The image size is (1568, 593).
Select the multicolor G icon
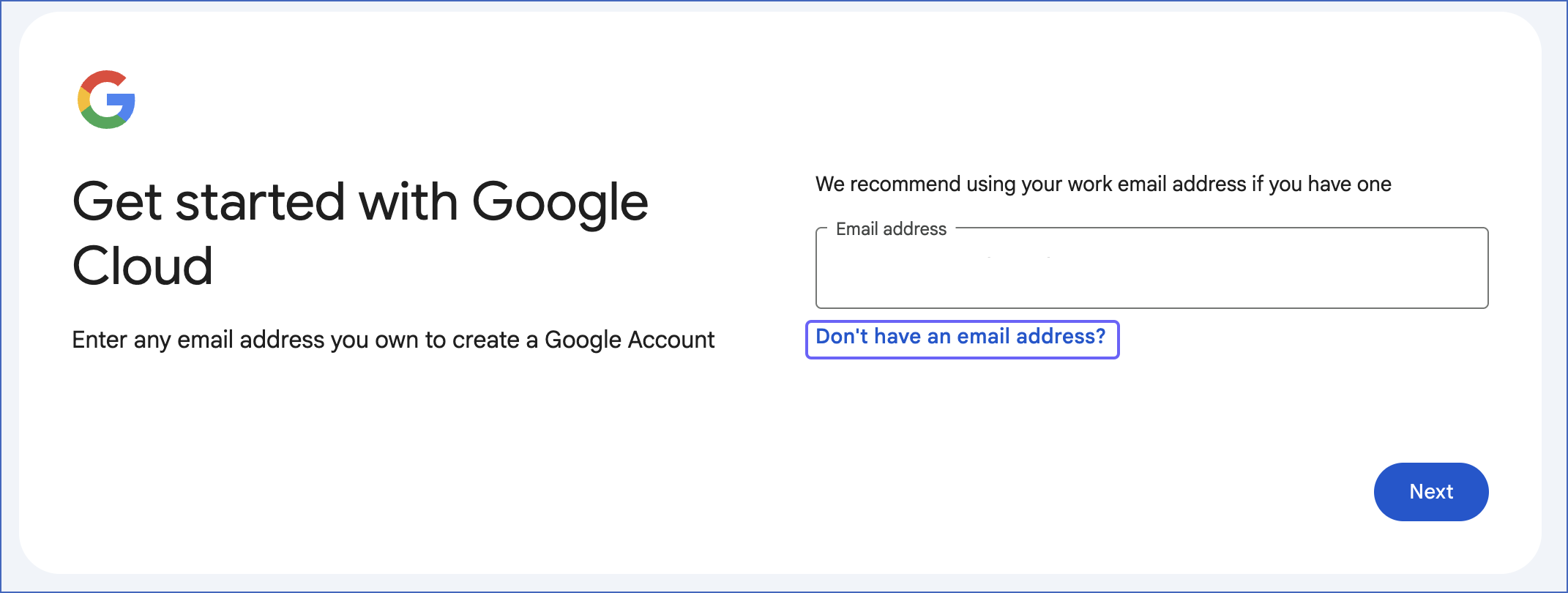(106, 100)
